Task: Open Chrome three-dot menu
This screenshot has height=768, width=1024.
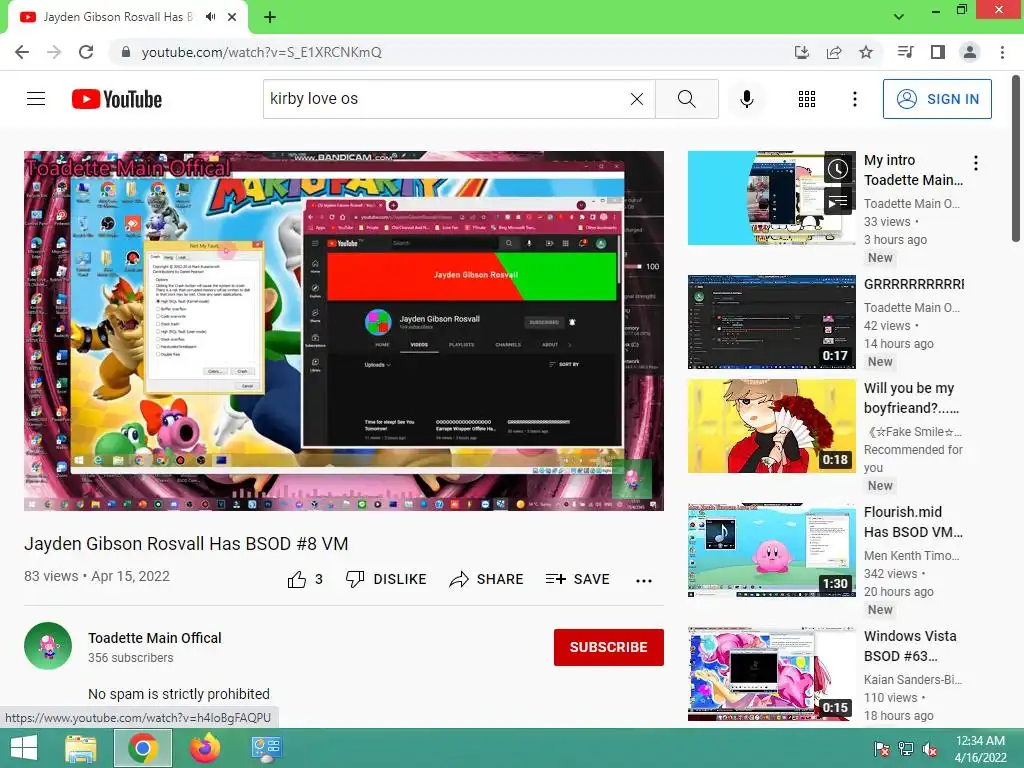Action: coord(1002,52)
